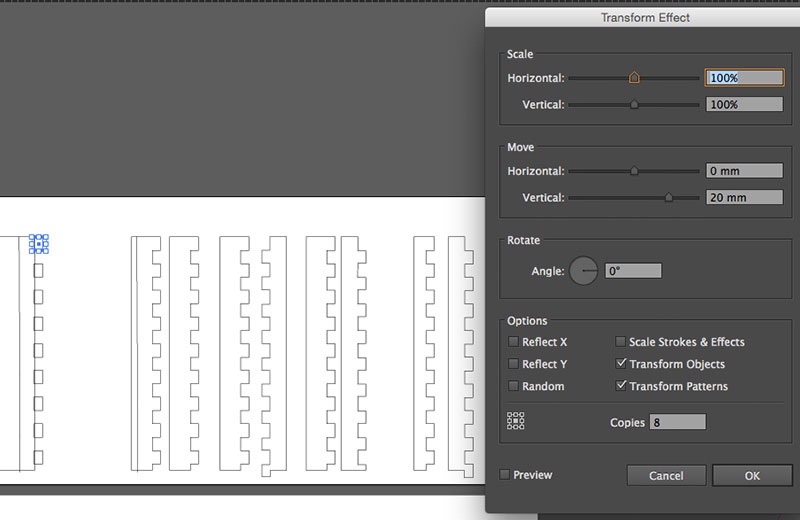The width and height of the screenshot is (800, 520).
Task: Click the Transform Effect dialog title bar
Action: tap(643, 17)
